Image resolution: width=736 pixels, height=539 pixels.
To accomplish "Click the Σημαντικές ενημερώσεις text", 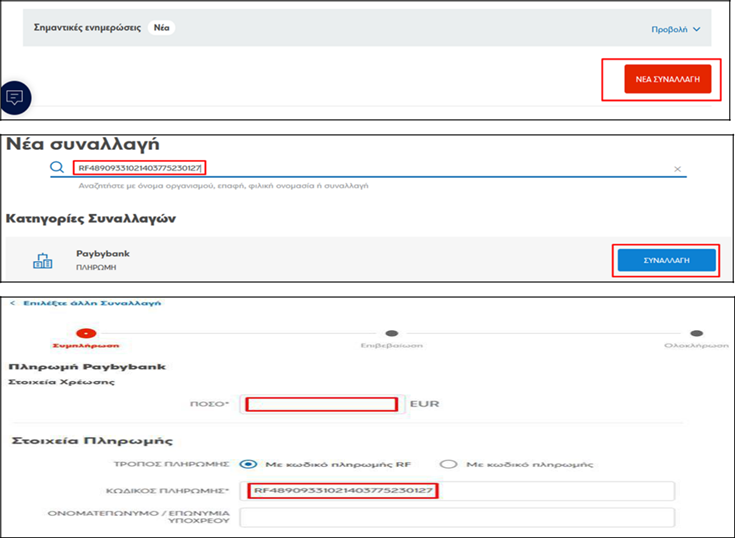I will point(87,28).
